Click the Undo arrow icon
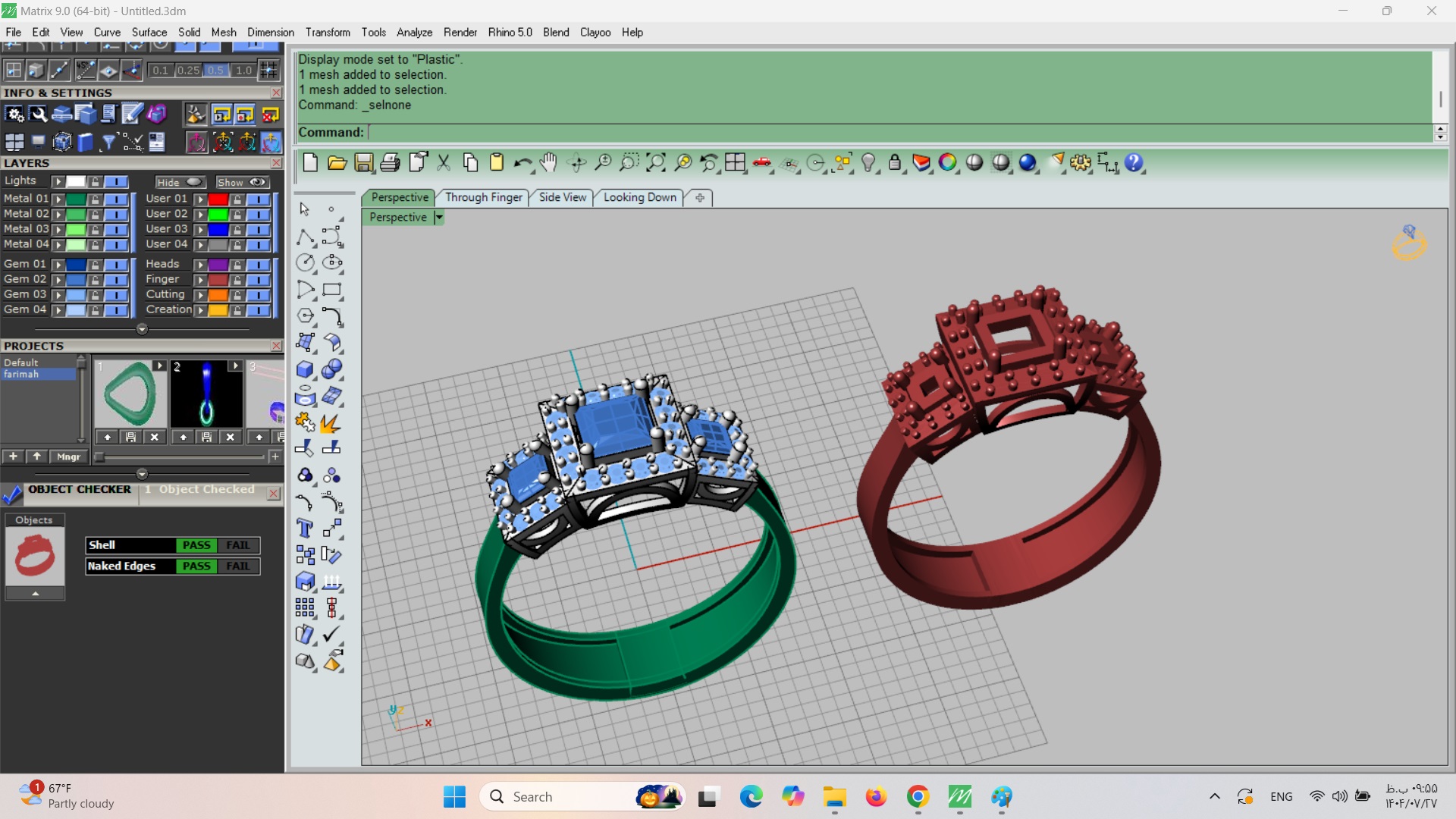The height and width of the screenshot is (819, 1456). (x=522, y=162)
